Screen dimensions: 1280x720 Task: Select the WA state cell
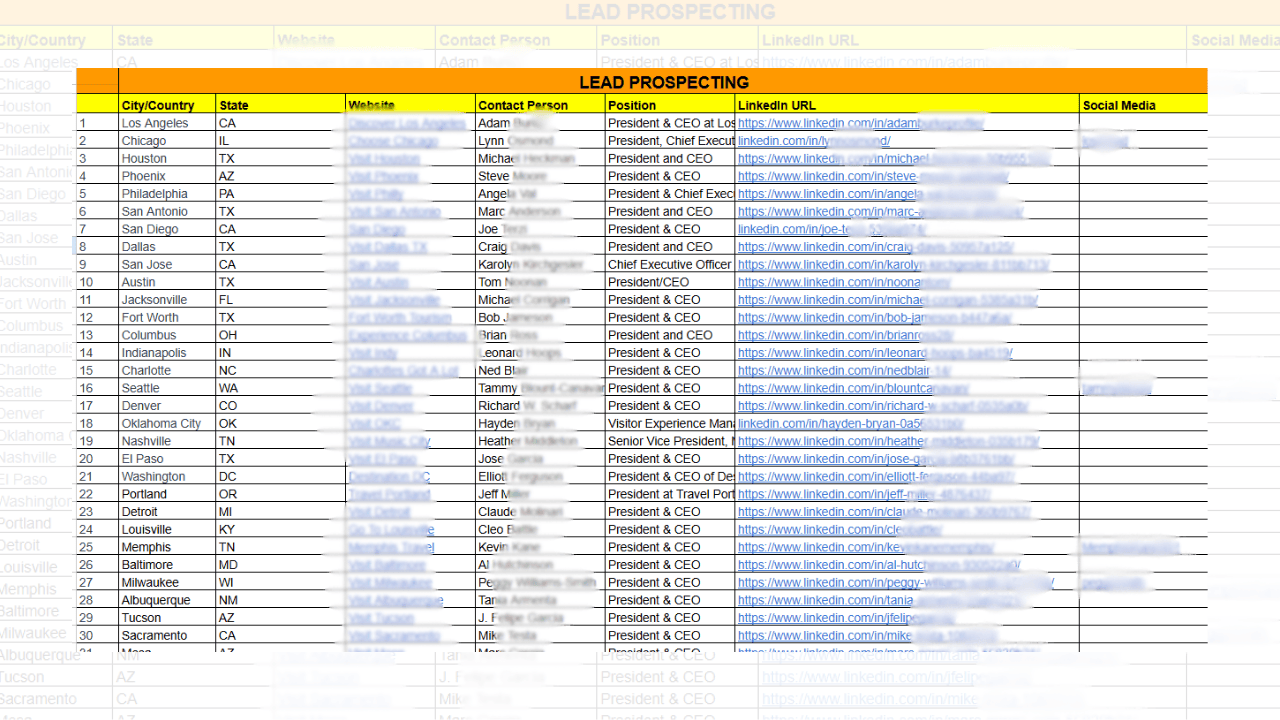point(280,388)
